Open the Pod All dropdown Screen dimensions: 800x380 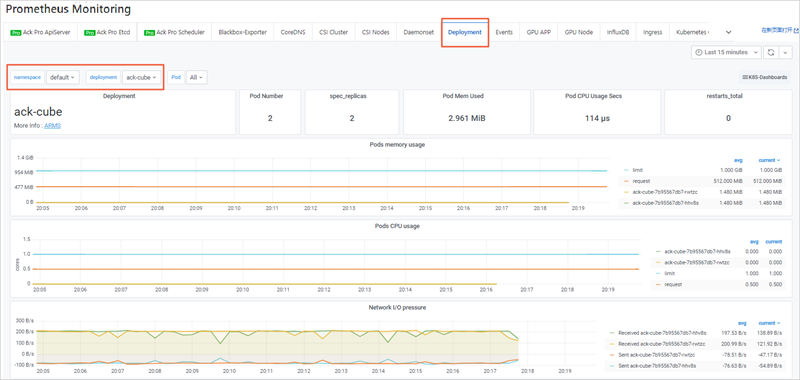tap(196, 77)
